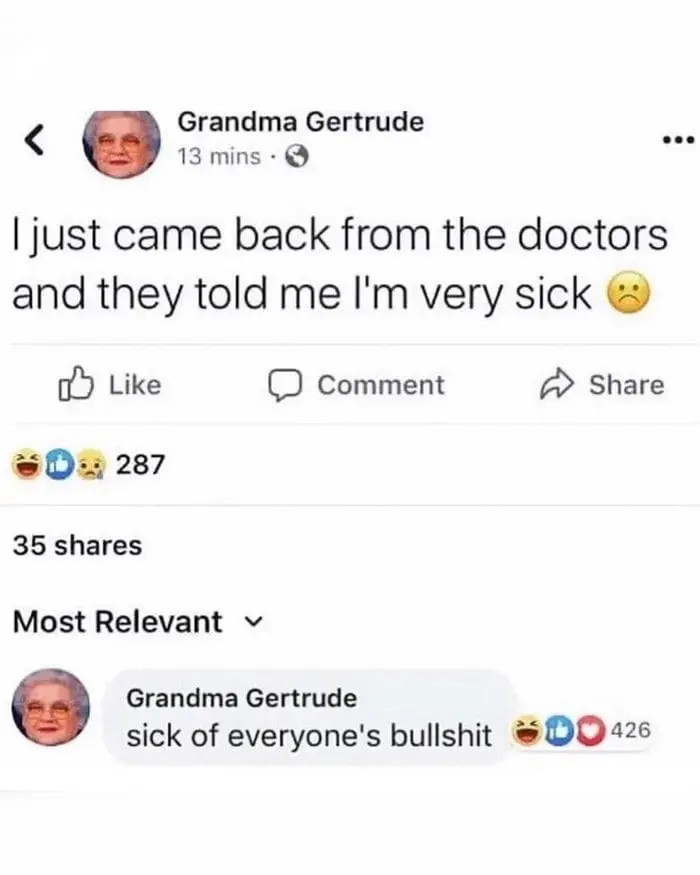Click the blue like reaction on the post
The height and width of the screenshot is (875, 700).
tap(60, 464)
